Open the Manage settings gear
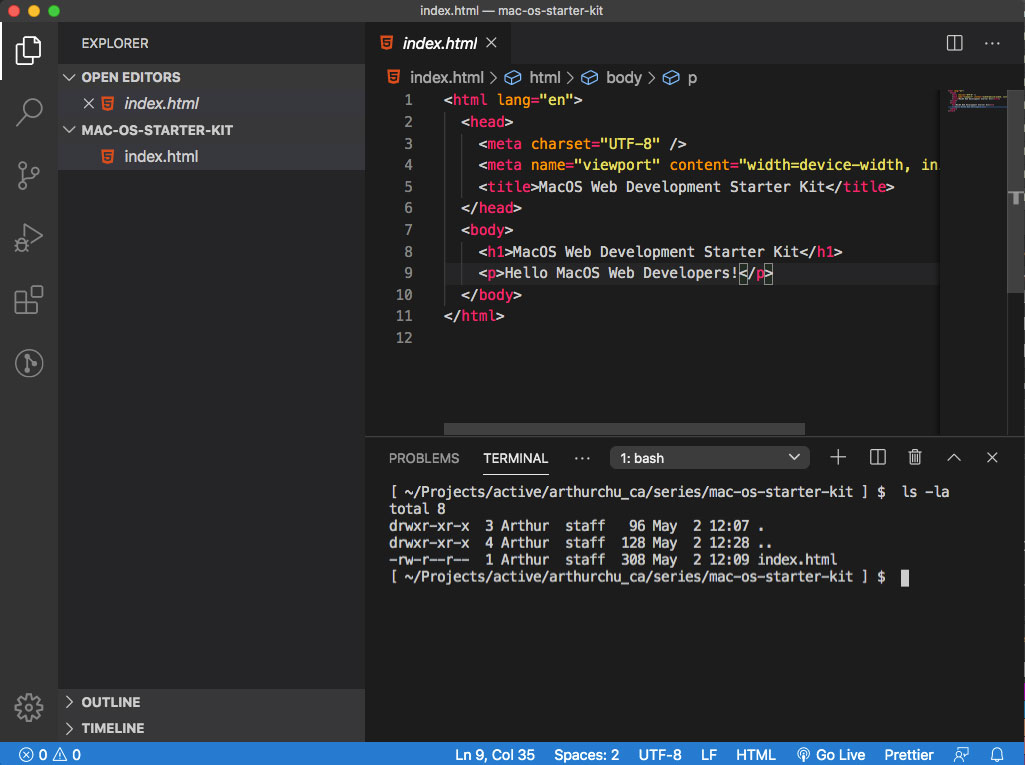 pos(28,707)
